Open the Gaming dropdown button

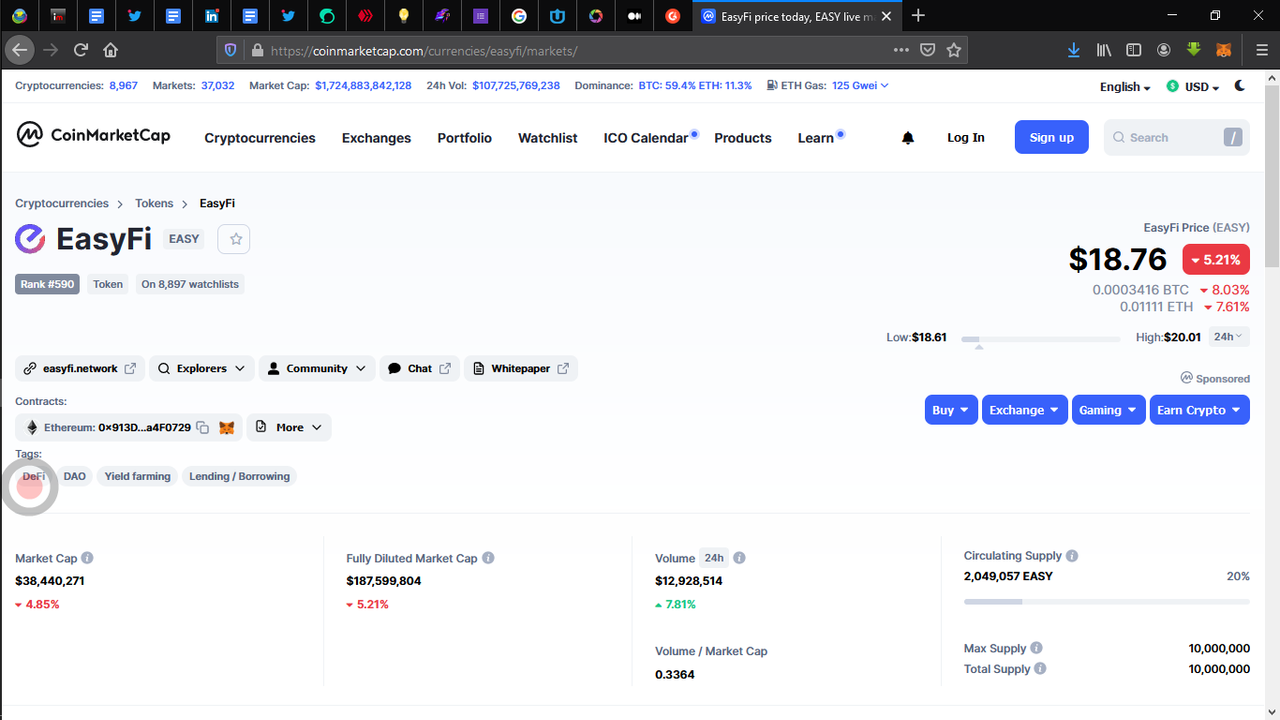point(1108,410)
